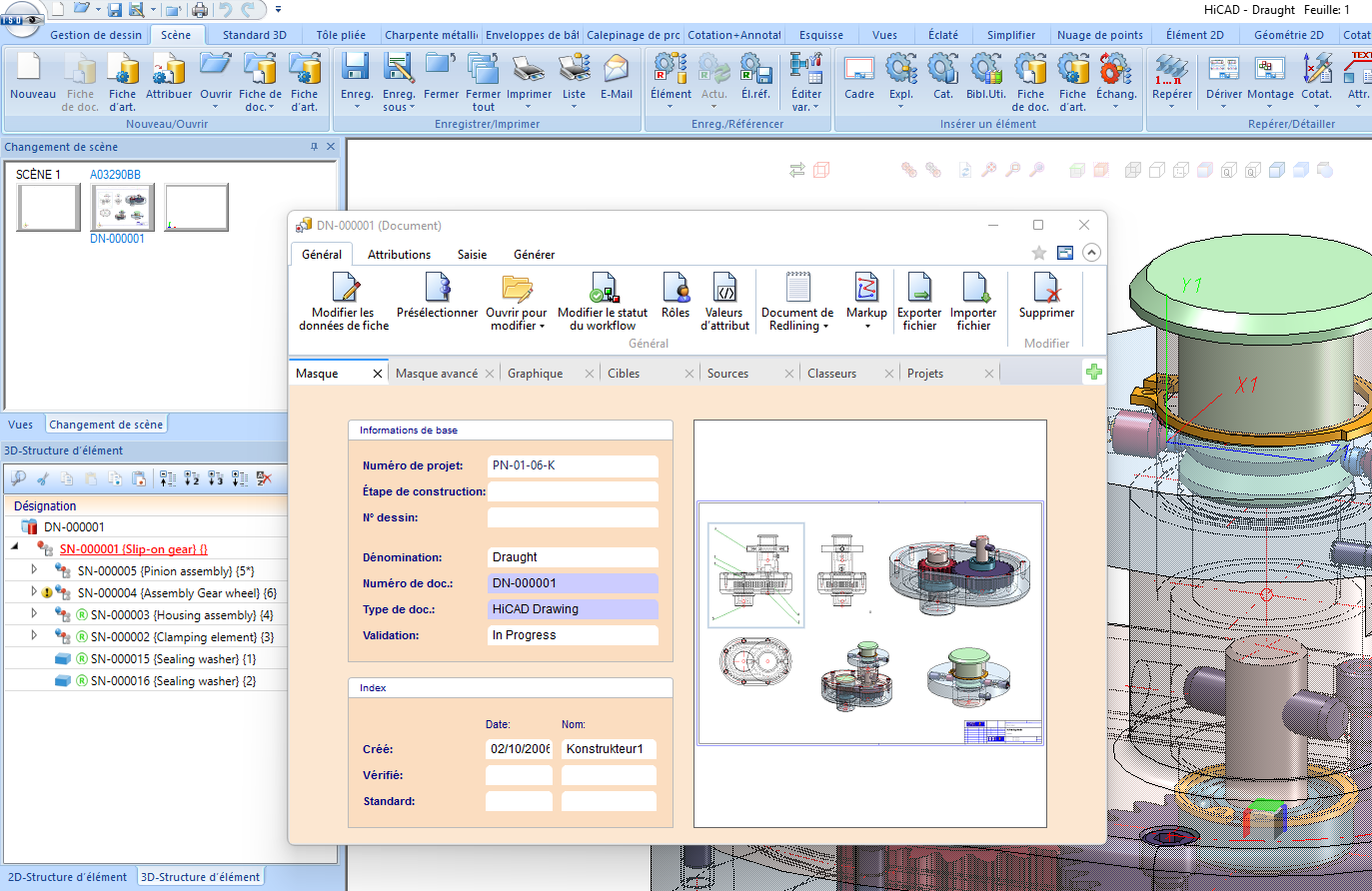Open Fiche de doc. dropdown arrow
Screen dimensions: 1372x891
click(x=270, y=108)
